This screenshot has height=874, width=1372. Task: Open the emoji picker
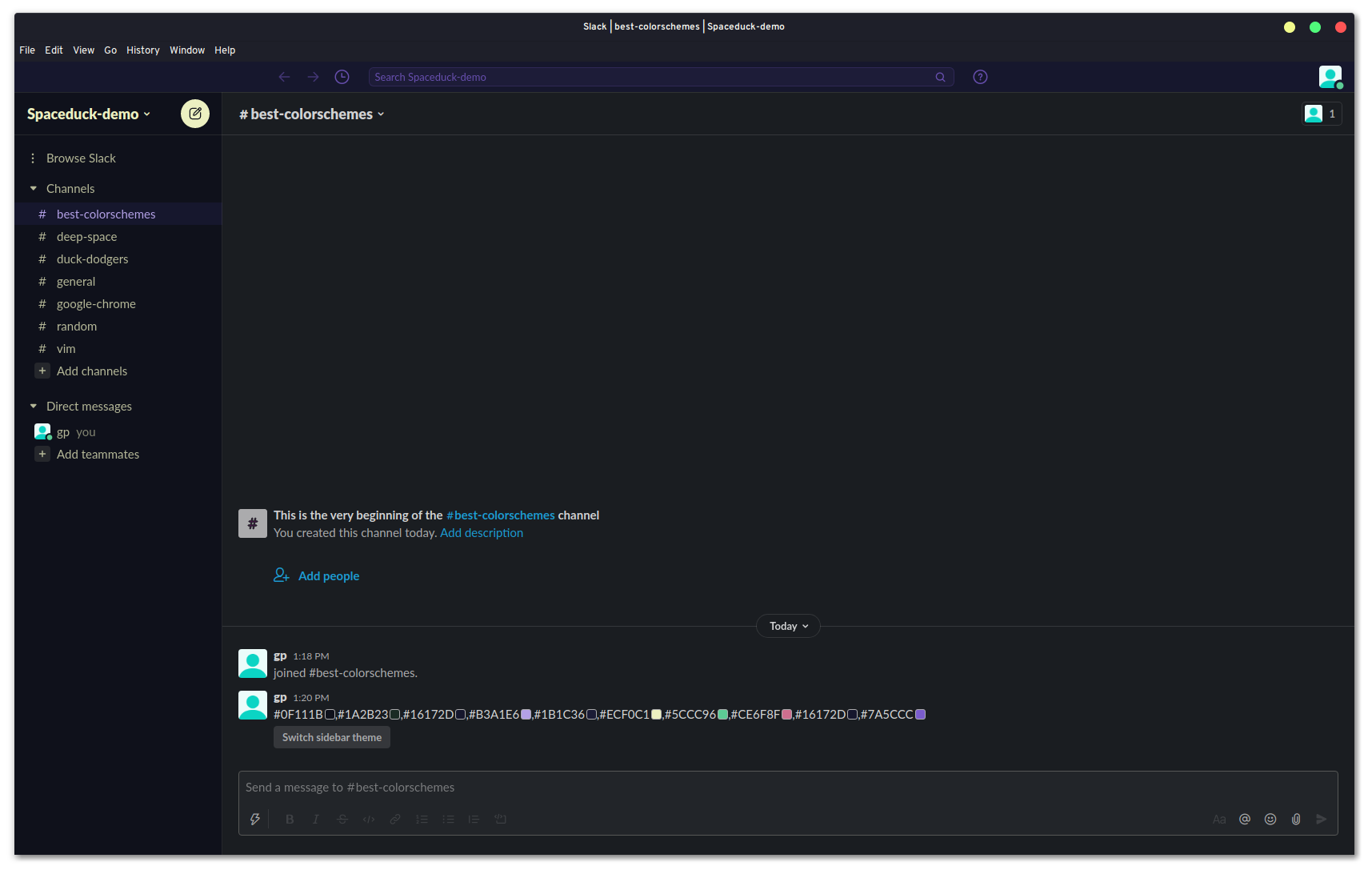coord(1270,819)
